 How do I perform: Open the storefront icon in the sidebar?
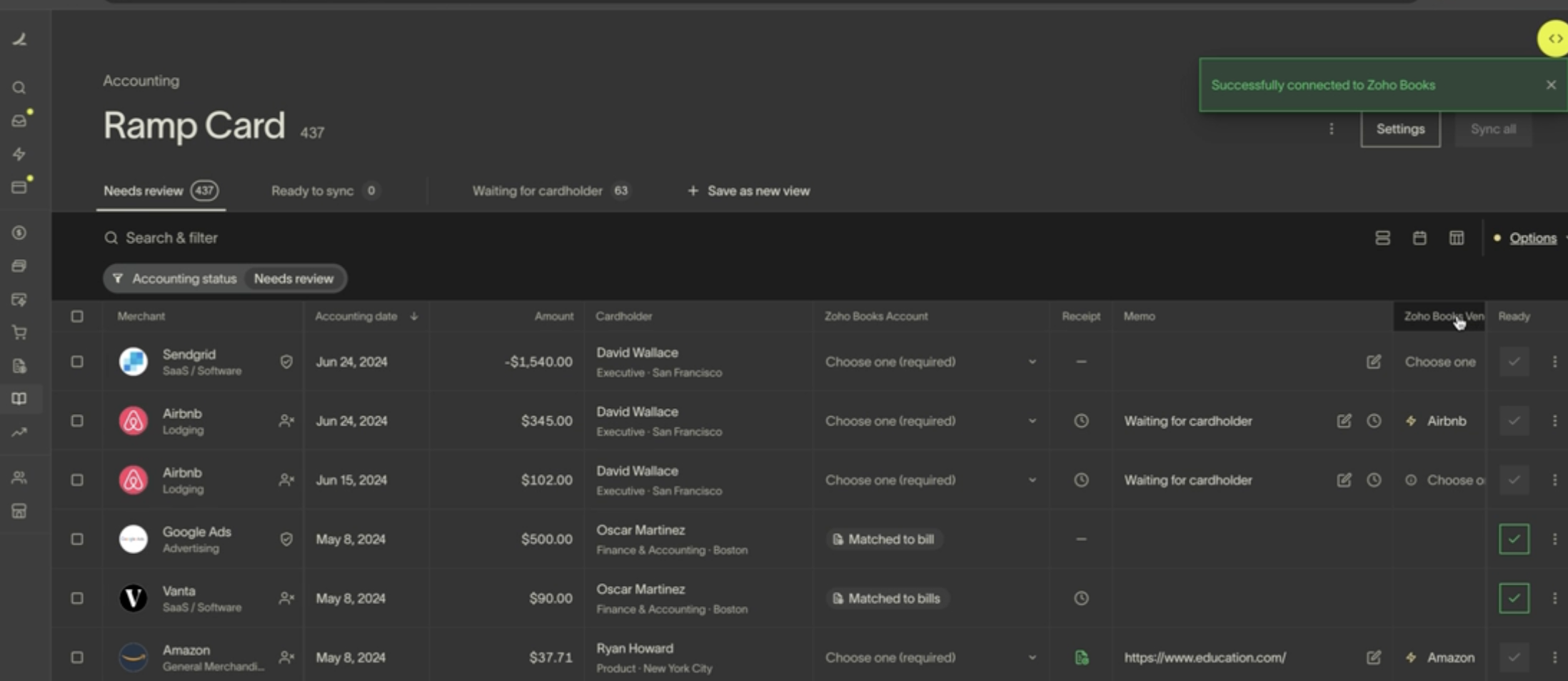point(19,511)
